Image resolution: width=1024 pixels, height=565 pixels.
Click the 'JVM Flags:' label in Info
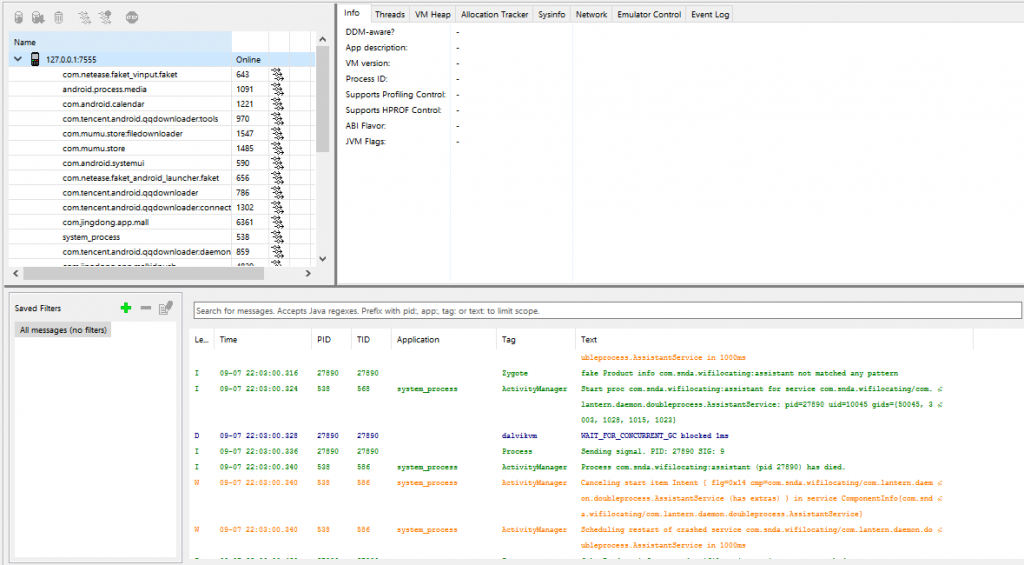[x=366, y=142]
